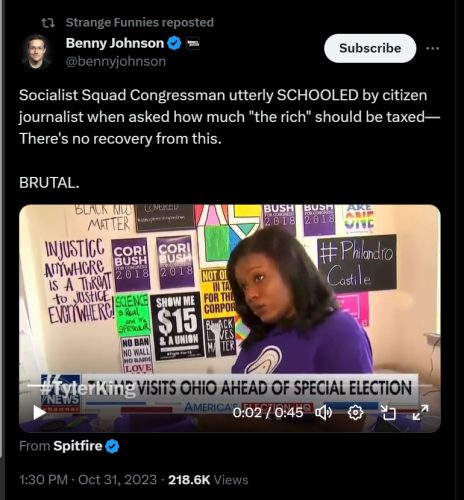The height and width of the screenshot is (500, 464).
Task: Open the three-dot more options menu
Action: point(433,48)
